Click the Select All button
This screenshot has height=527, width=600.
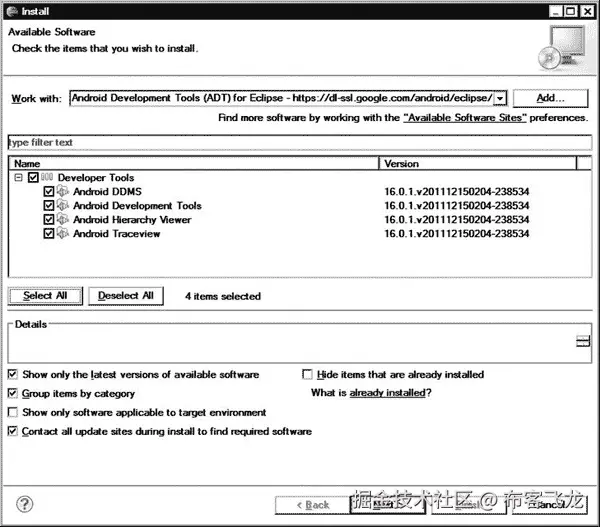tap(45, 296)
